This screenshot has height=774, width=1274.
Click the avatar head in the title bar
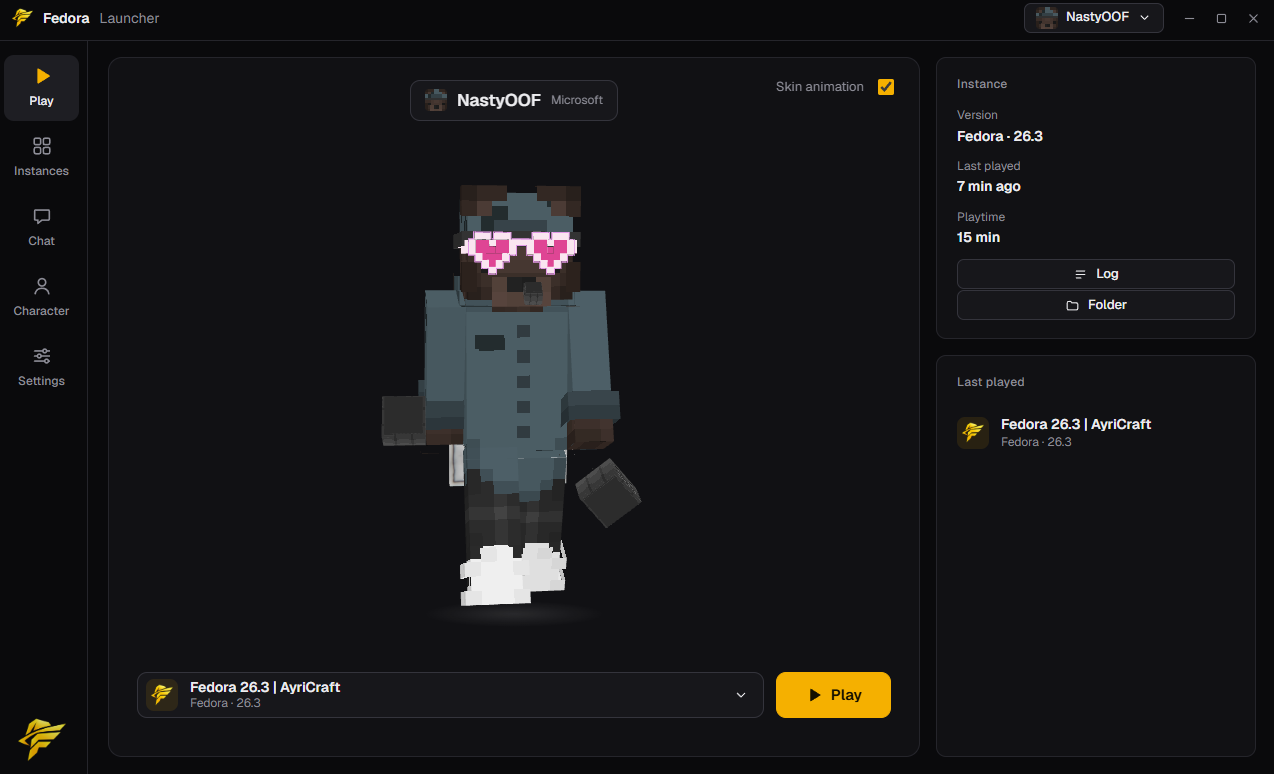[x=1047, y=18]
